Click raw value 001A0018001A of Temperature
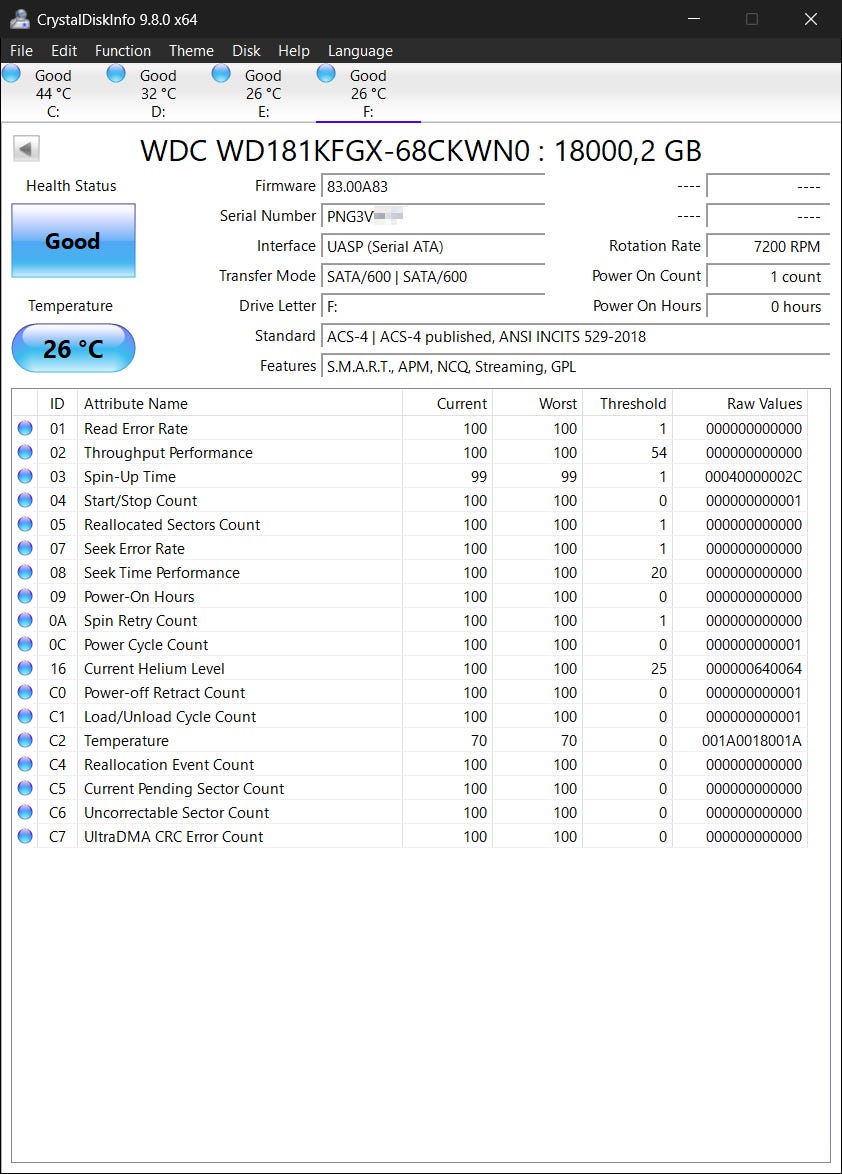The height and width of the screenshot is (1174, 842). click(x=751, y=740)
